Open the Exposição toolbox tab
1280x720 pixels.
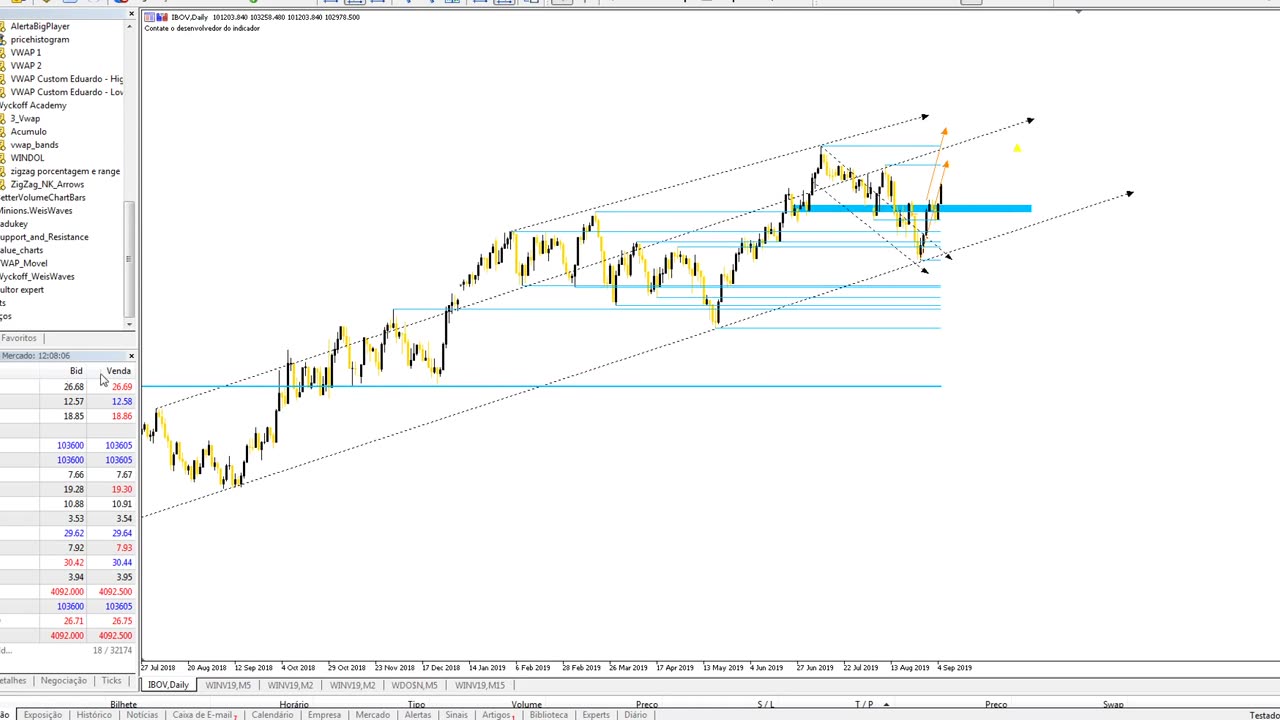pyautogui.click(x=42, y=715)
